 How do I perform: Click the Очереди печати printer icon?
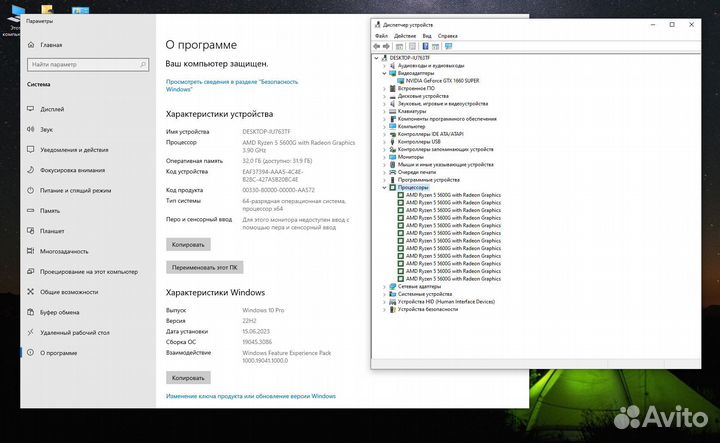coord(393,172)
